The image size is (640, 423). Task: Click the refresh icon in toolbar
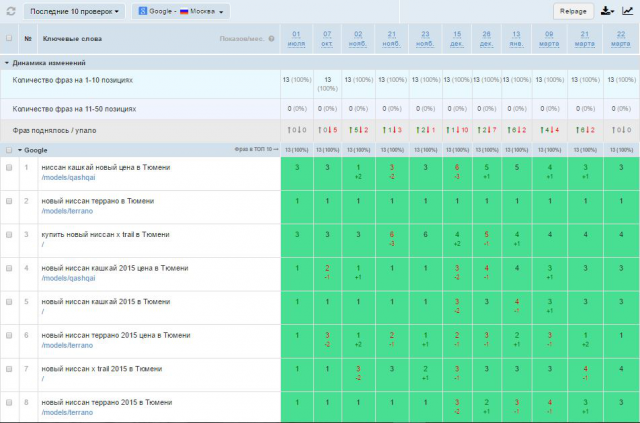point(11,11)
